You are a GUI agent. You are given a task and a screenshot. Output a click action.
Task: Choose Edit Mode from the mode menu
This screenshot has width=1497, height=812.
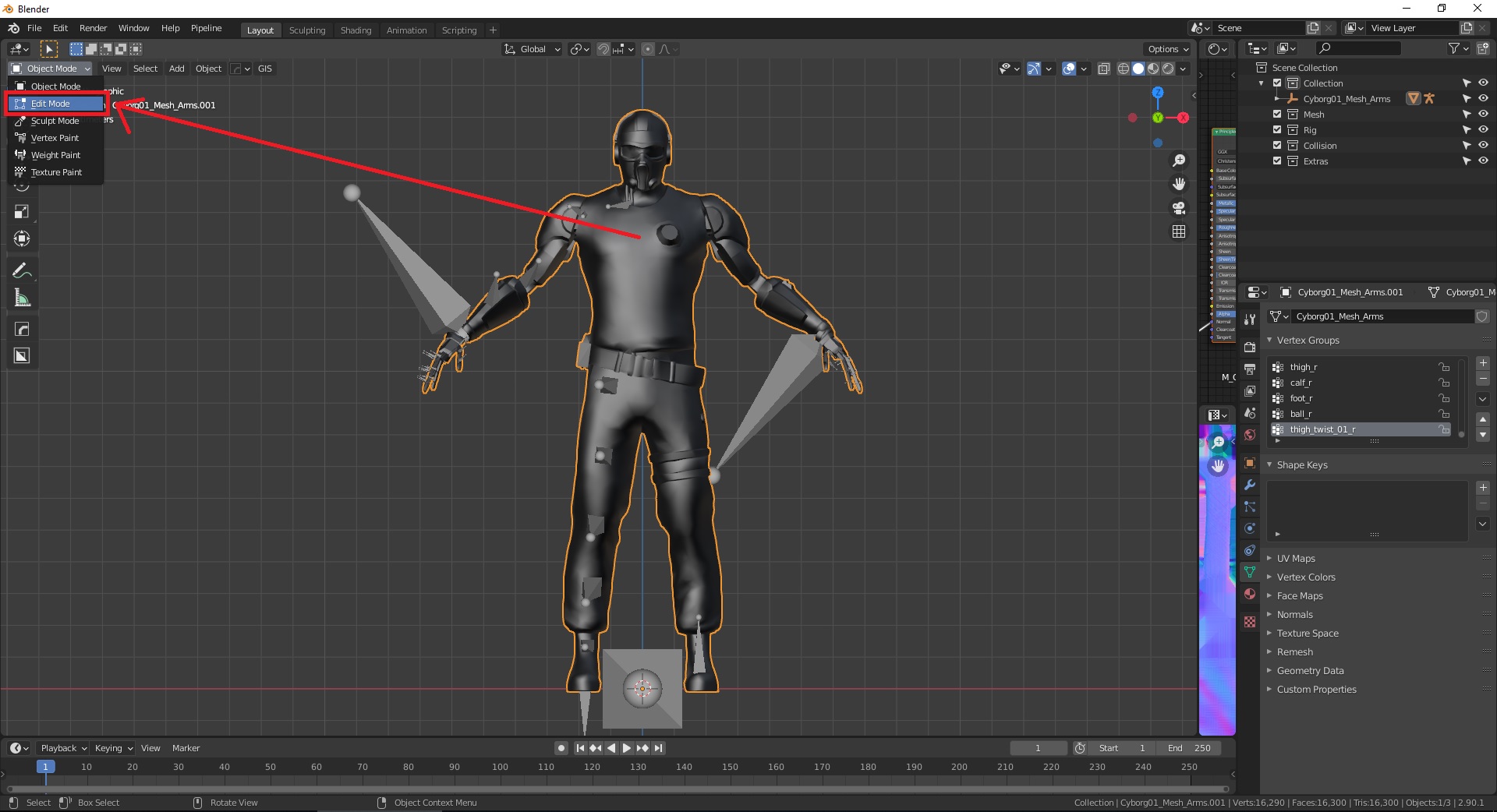coord(51,104)
